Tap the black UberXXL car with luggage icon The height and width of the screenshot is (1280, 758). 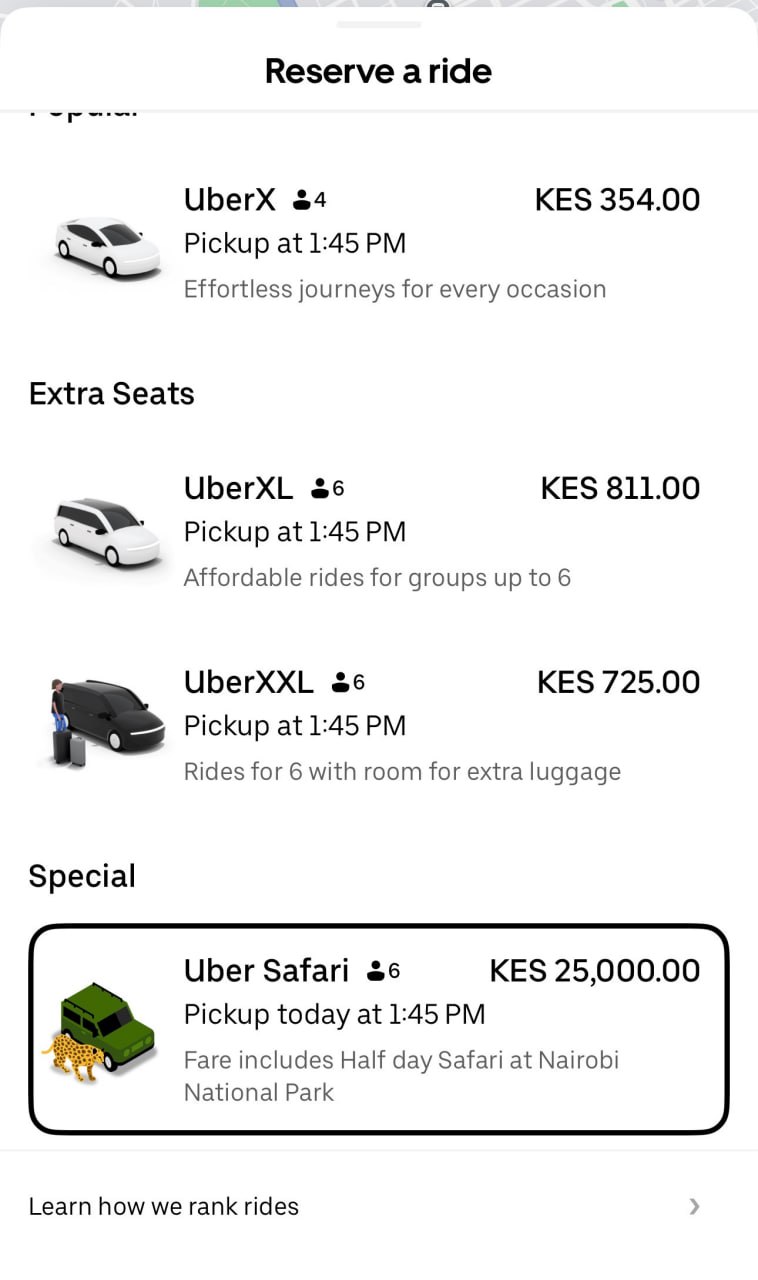(x=107, y=722)
